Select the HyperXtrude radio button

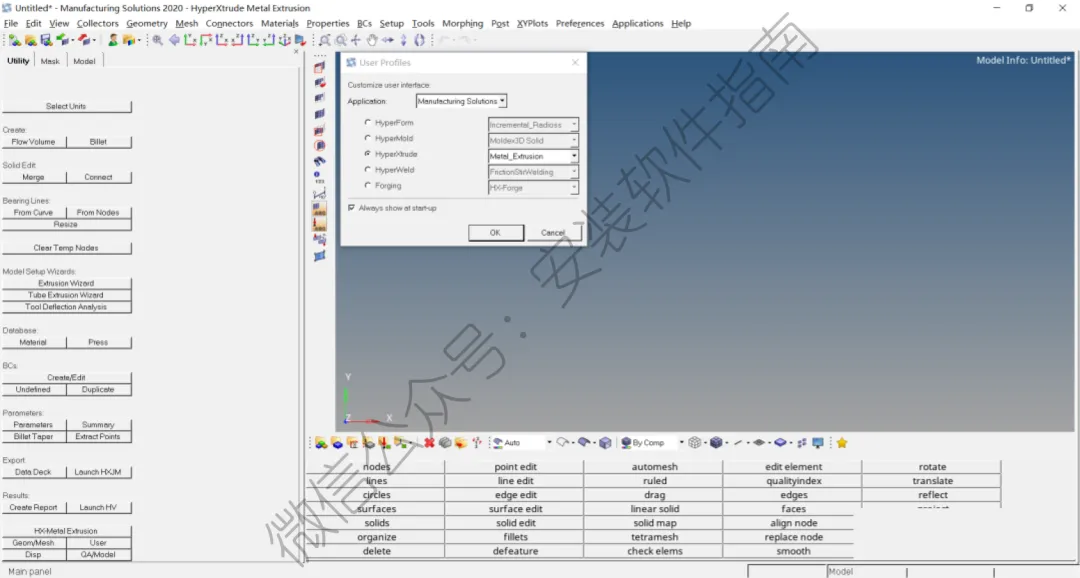pos(368,154)
